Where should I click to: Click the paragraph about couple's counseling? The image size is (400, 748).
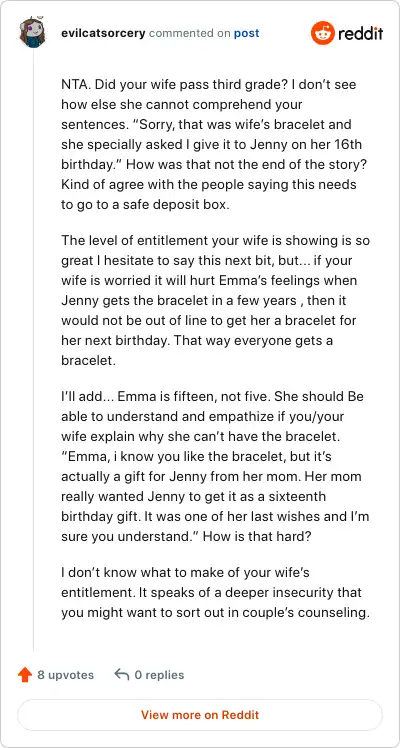215,592
